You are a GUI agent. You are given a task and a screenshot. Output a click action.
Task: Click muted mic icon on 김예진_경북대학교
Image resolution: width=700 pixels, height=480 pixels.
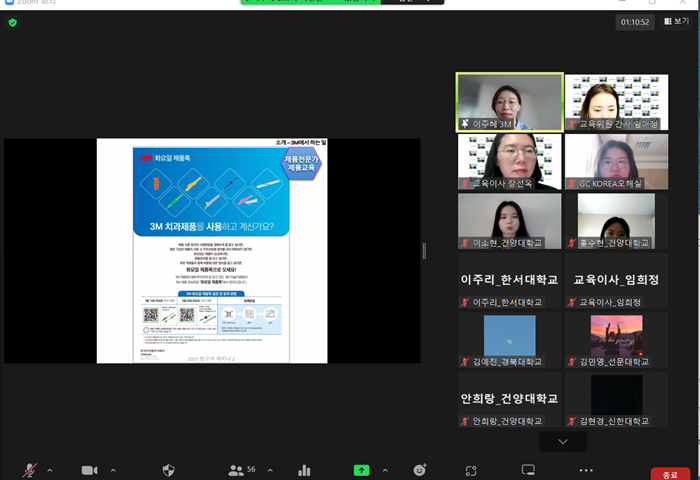[465, 362]
